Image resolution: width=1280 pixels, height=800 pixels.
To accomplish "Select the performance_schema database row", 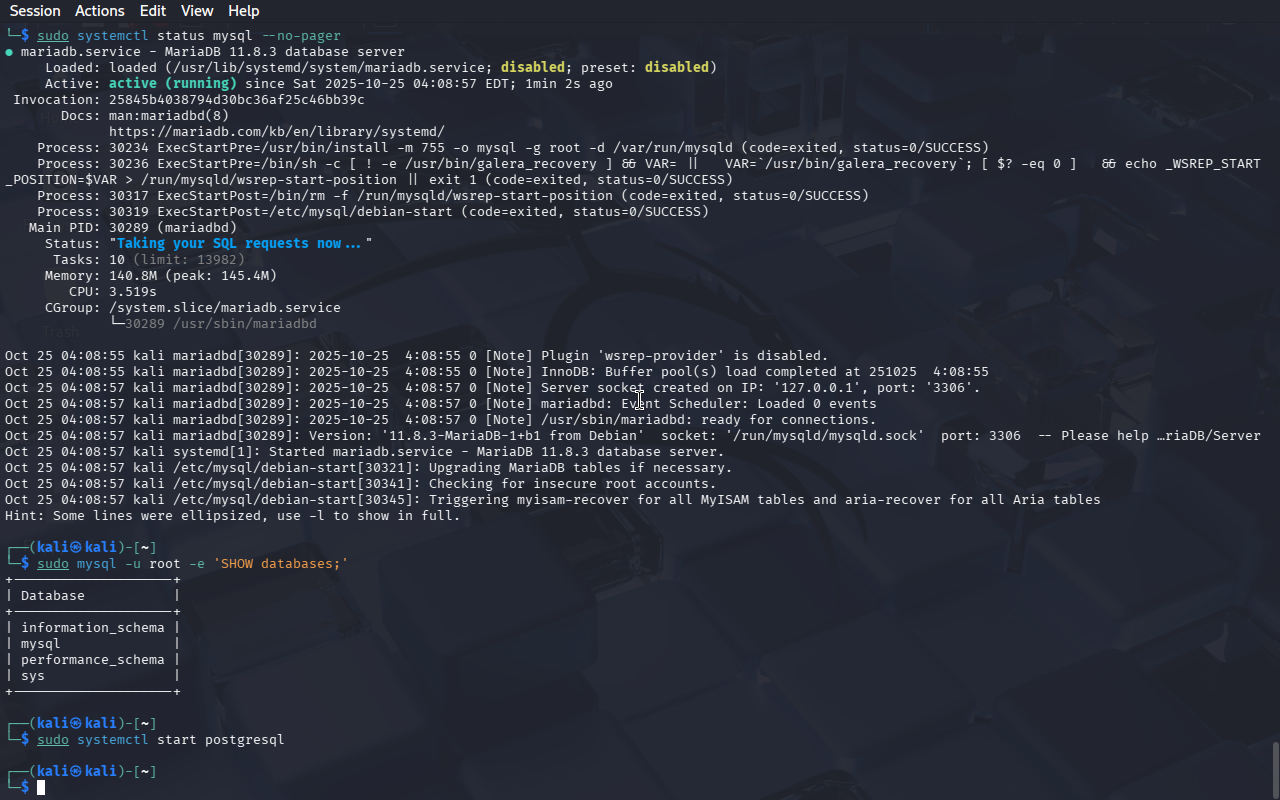I will coord(92,660).
